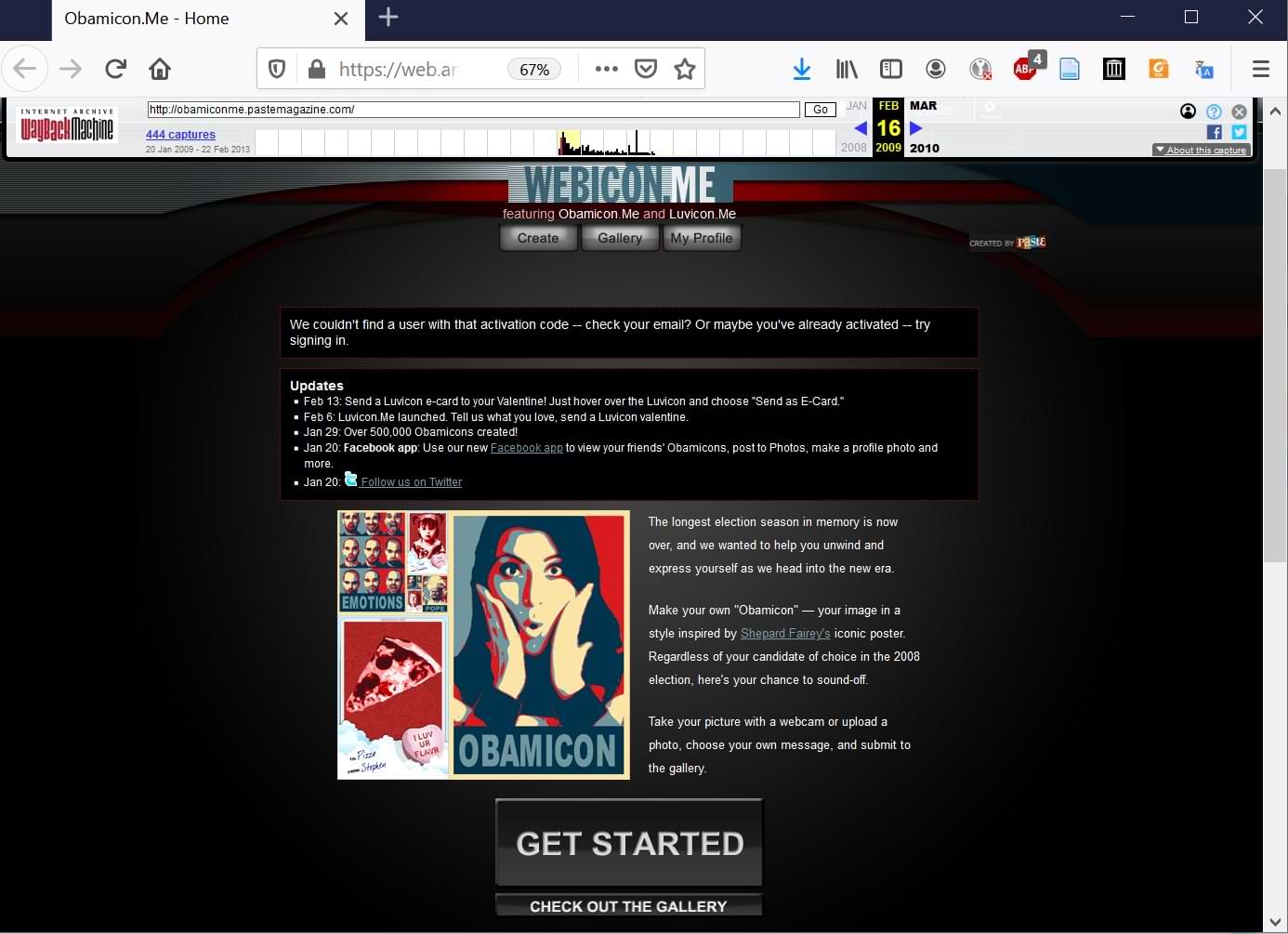Image resolution: width=1288 pixels, height=934 pixels.
Task: Select MAR month in Wayback toolbar
Action: tap(924, 106)
